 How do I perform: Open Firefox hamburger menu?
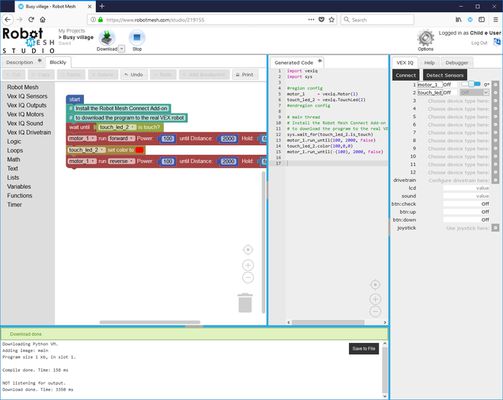496,20
